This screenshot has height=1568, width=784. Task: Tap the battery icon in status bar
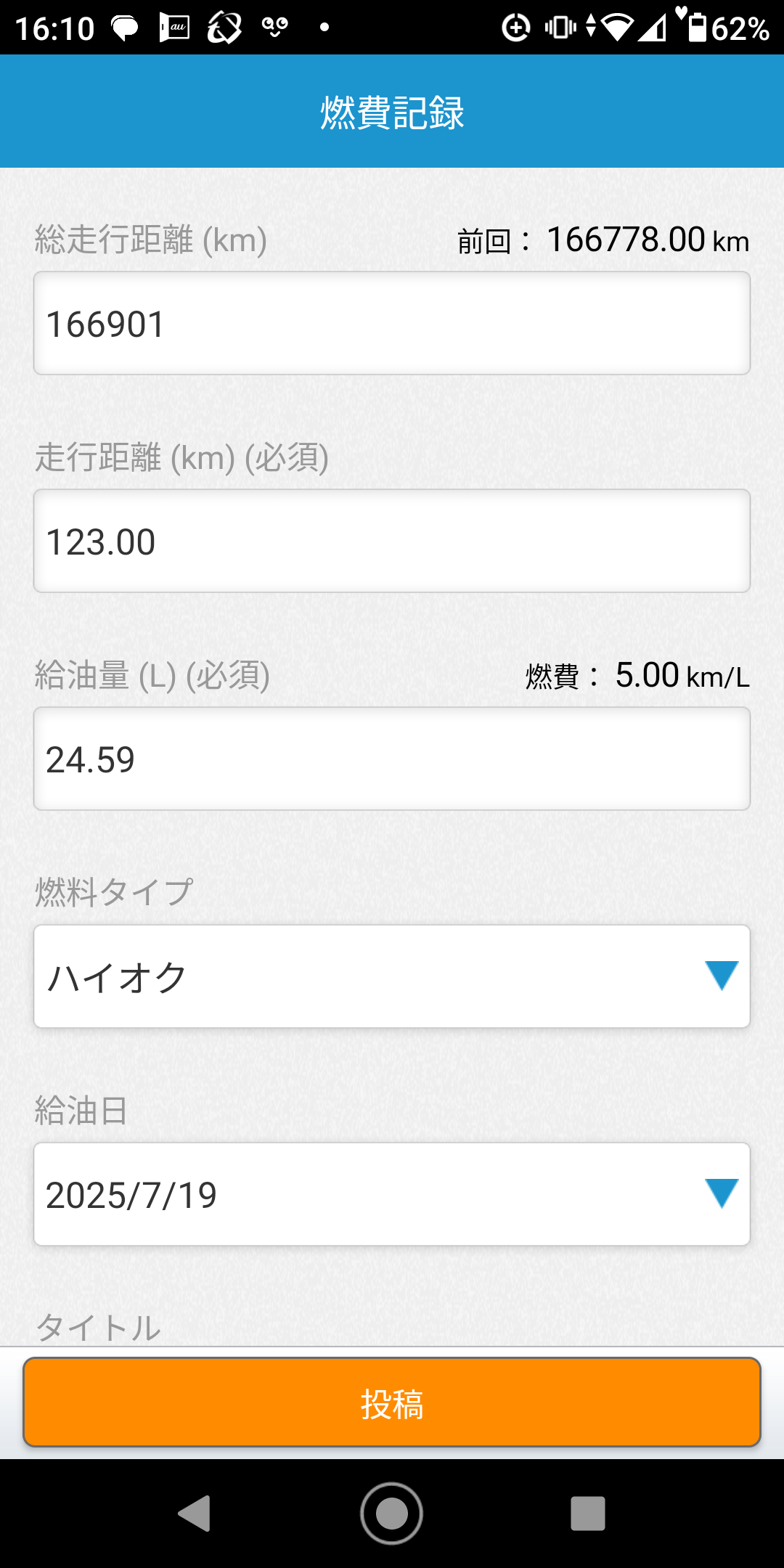[x=696, y=28]
